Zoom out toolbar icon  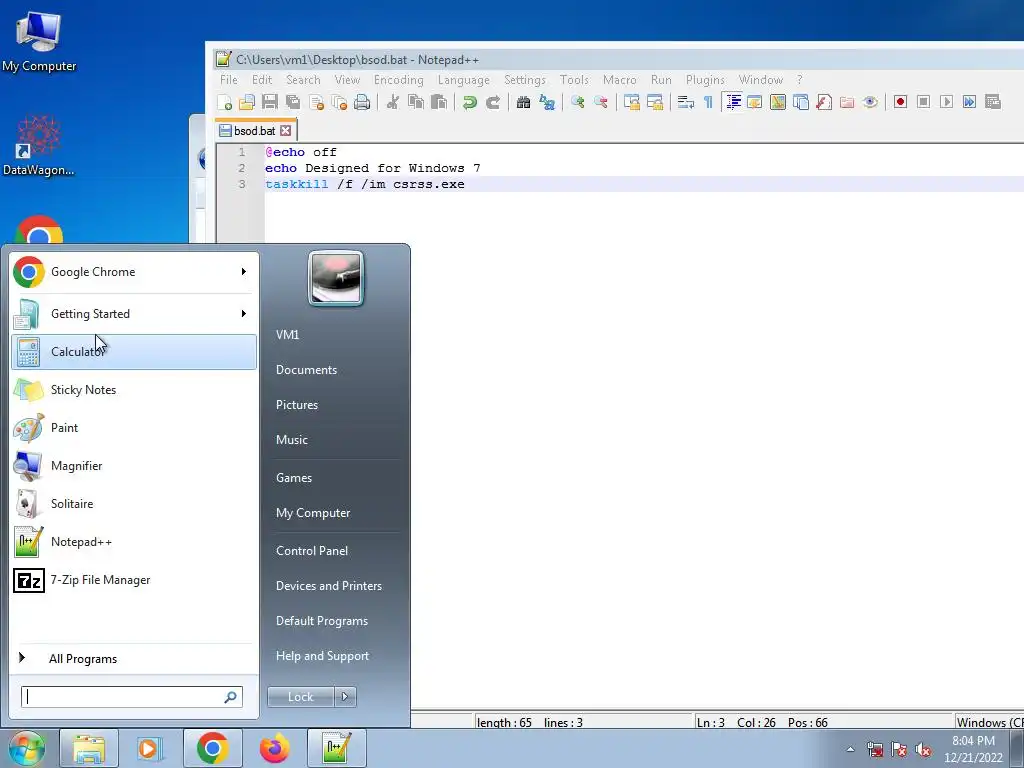601,102
